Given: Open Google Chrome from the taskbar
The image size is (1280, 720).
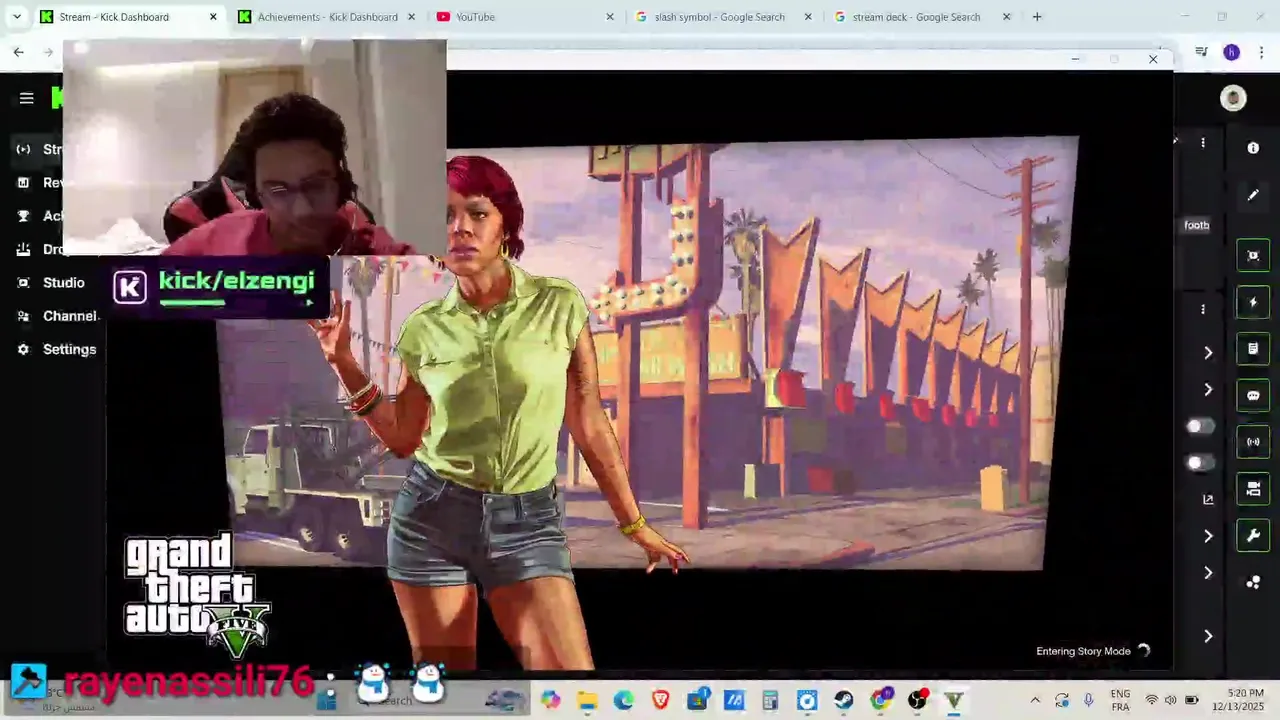Looking at the screenshot, I should [x=880, y=700].
